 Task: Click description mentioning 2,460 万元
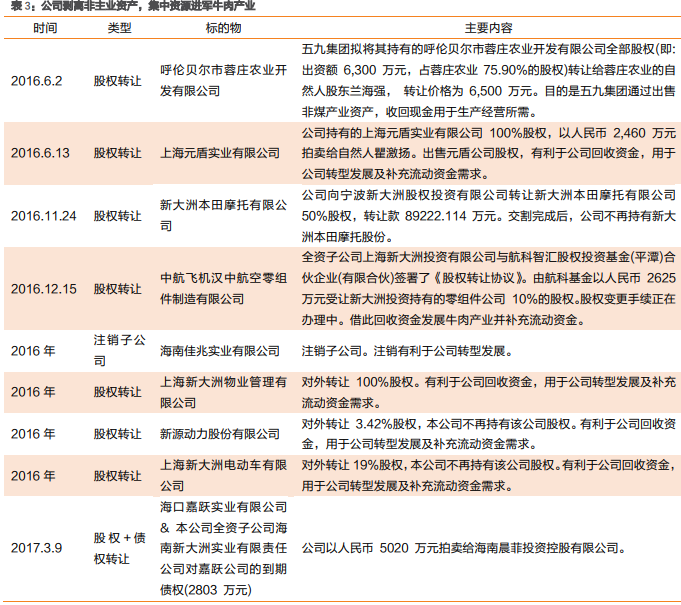pyautogui.click(x=489, y=153)
